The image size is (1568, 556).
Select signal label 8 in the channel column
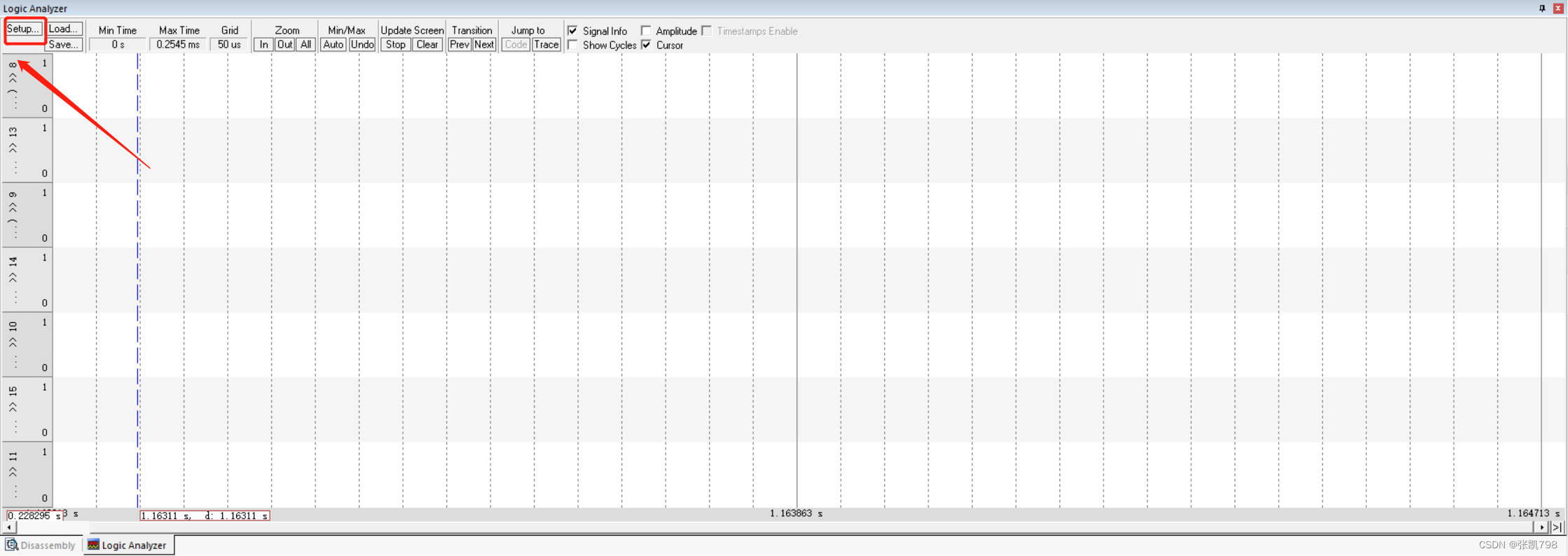tap(13, 65)
